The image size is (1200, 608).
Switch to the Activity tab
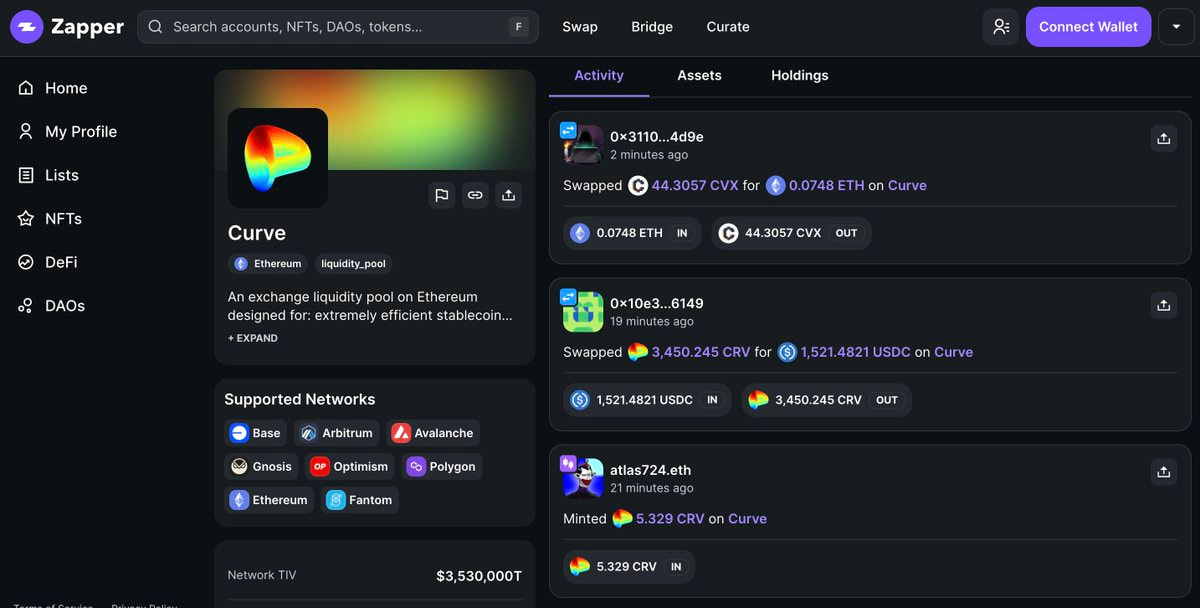[x=599, y=75]
